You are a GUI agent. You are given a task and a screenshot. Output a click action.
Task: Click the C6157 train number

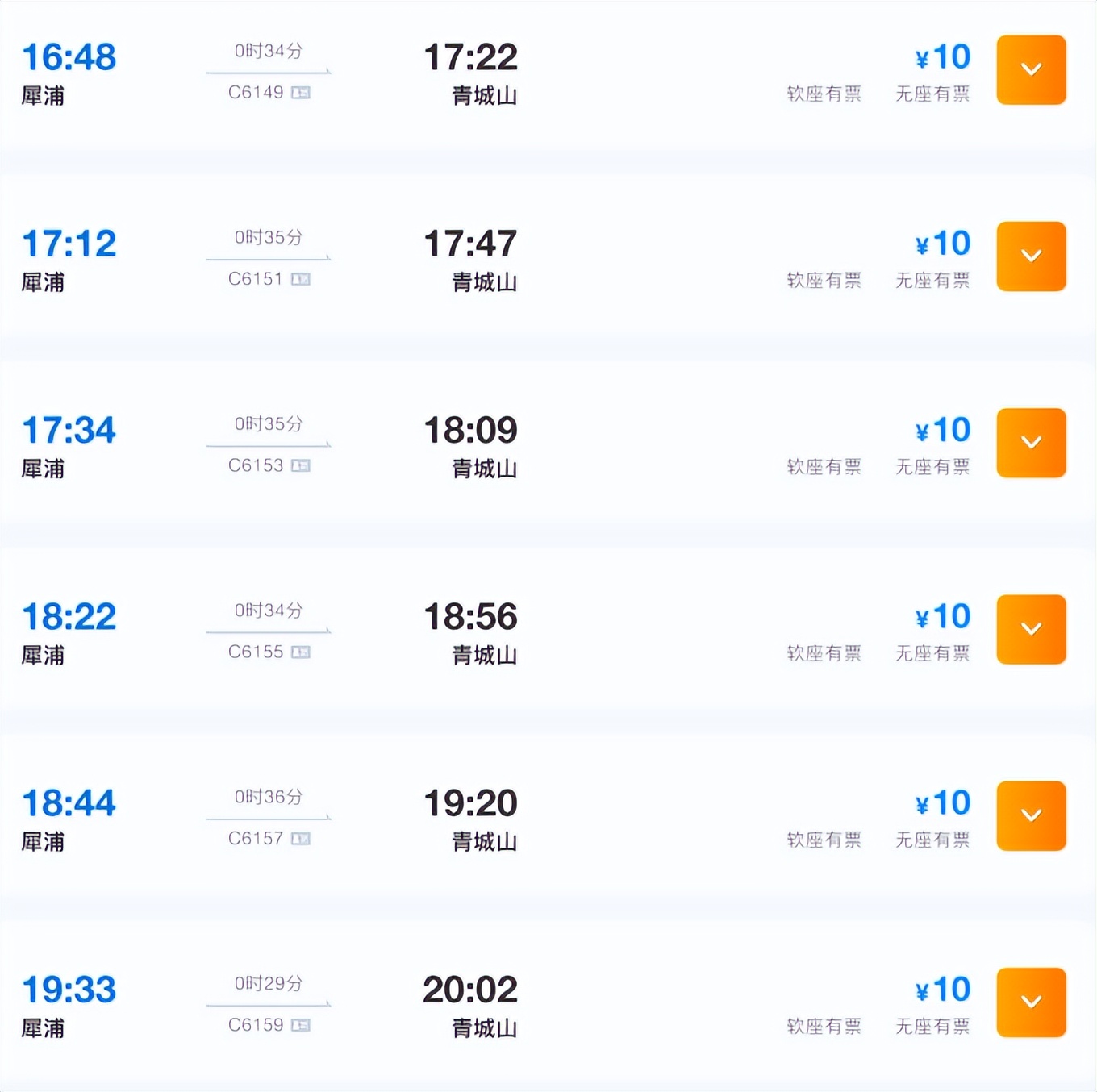256,839
